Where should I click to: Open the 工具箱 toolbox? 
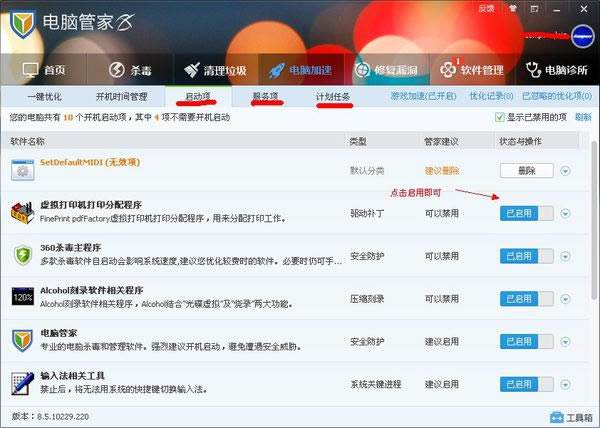[x=571, y=417]
